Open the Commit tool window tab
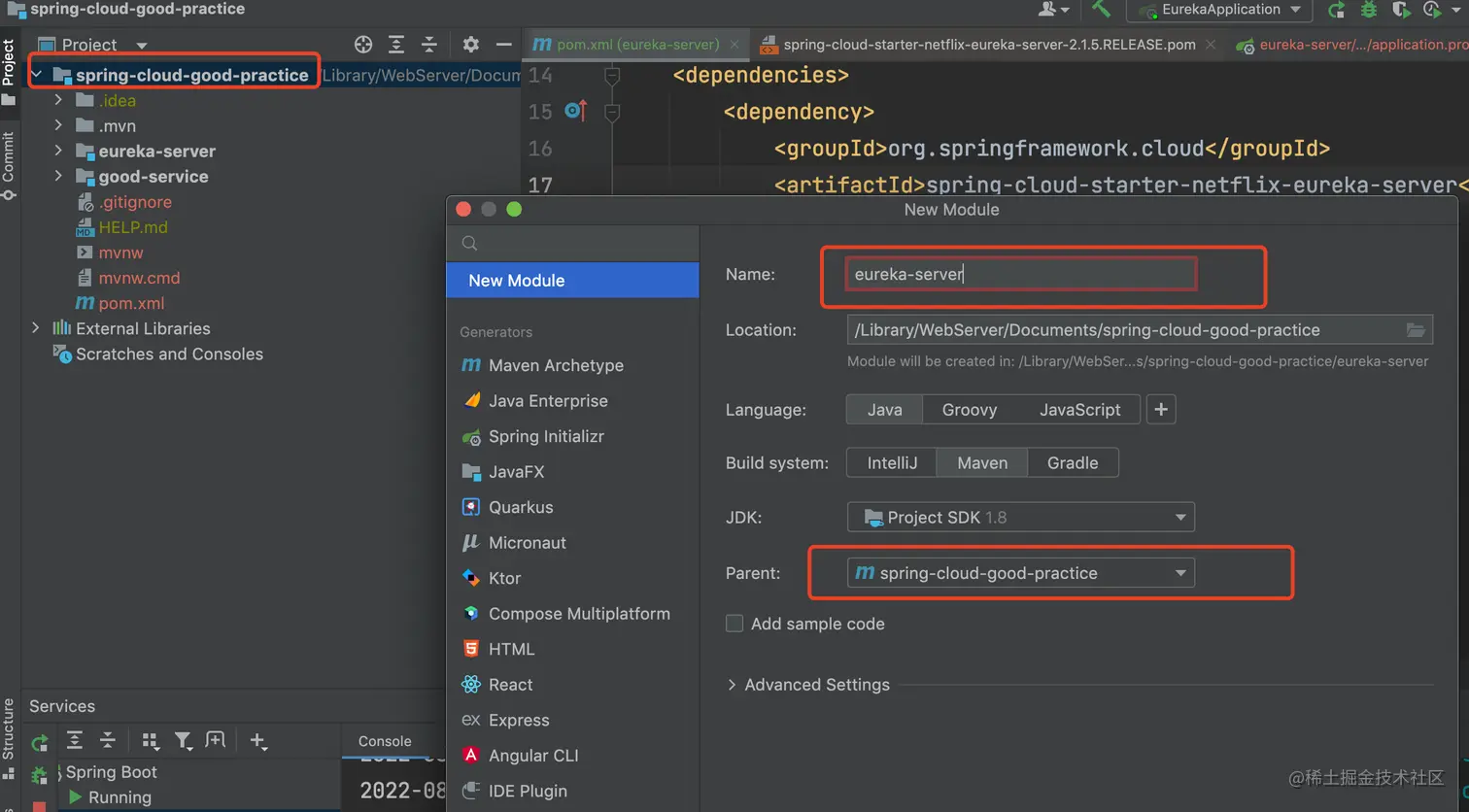1469x812 pixels. (x=9, y=165)
